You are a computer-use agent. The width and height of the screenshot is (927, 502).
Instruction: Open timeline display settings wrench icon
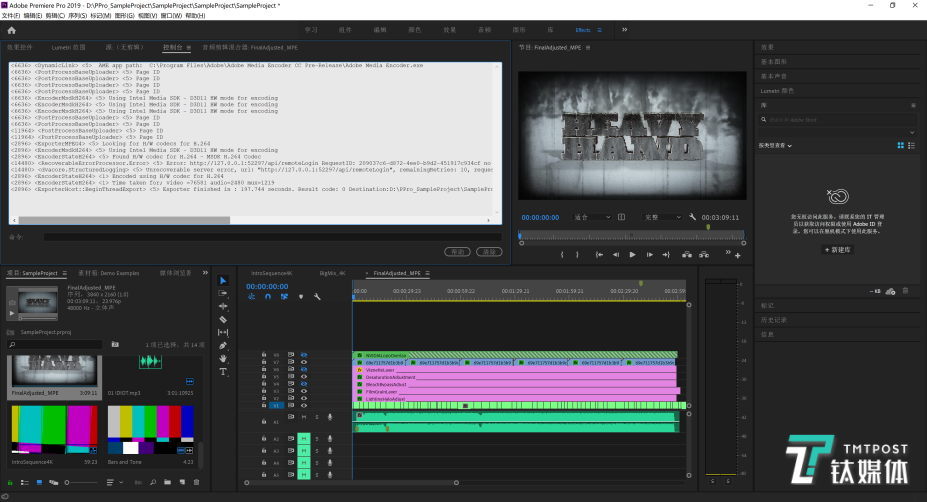[x=317, y=296]
